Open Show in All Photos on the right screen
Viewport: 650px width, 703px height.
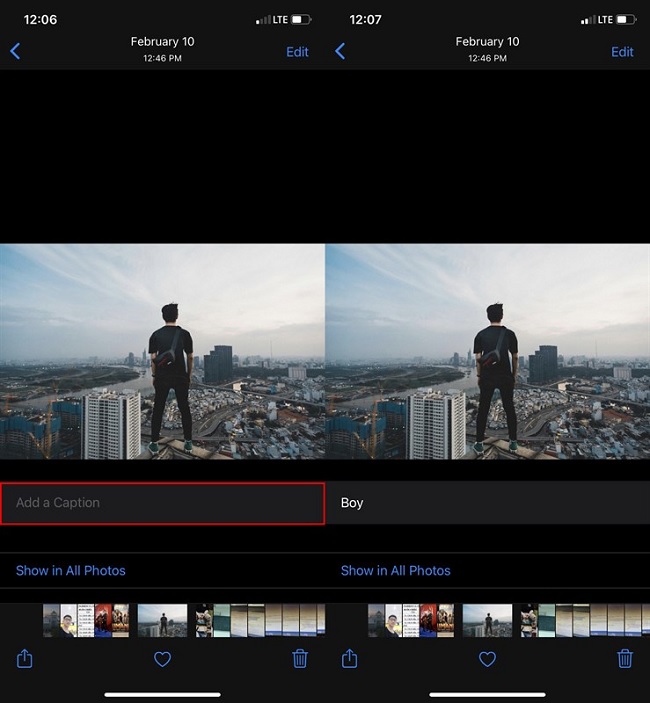(x=395, y=570)
